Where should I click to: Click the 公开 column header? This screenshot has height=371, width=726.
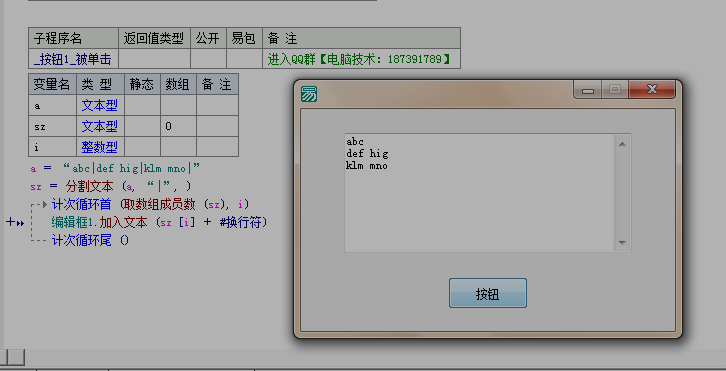pos(208,38)
